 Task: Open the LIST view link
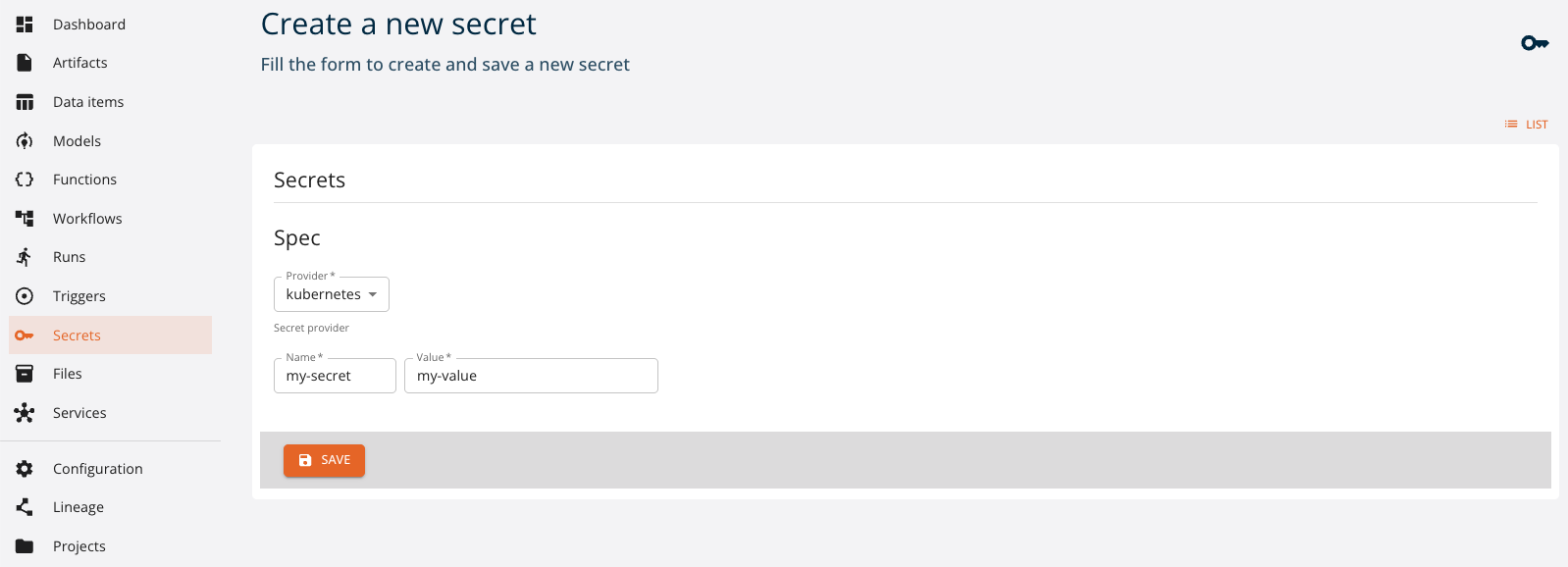(1526, 124)
